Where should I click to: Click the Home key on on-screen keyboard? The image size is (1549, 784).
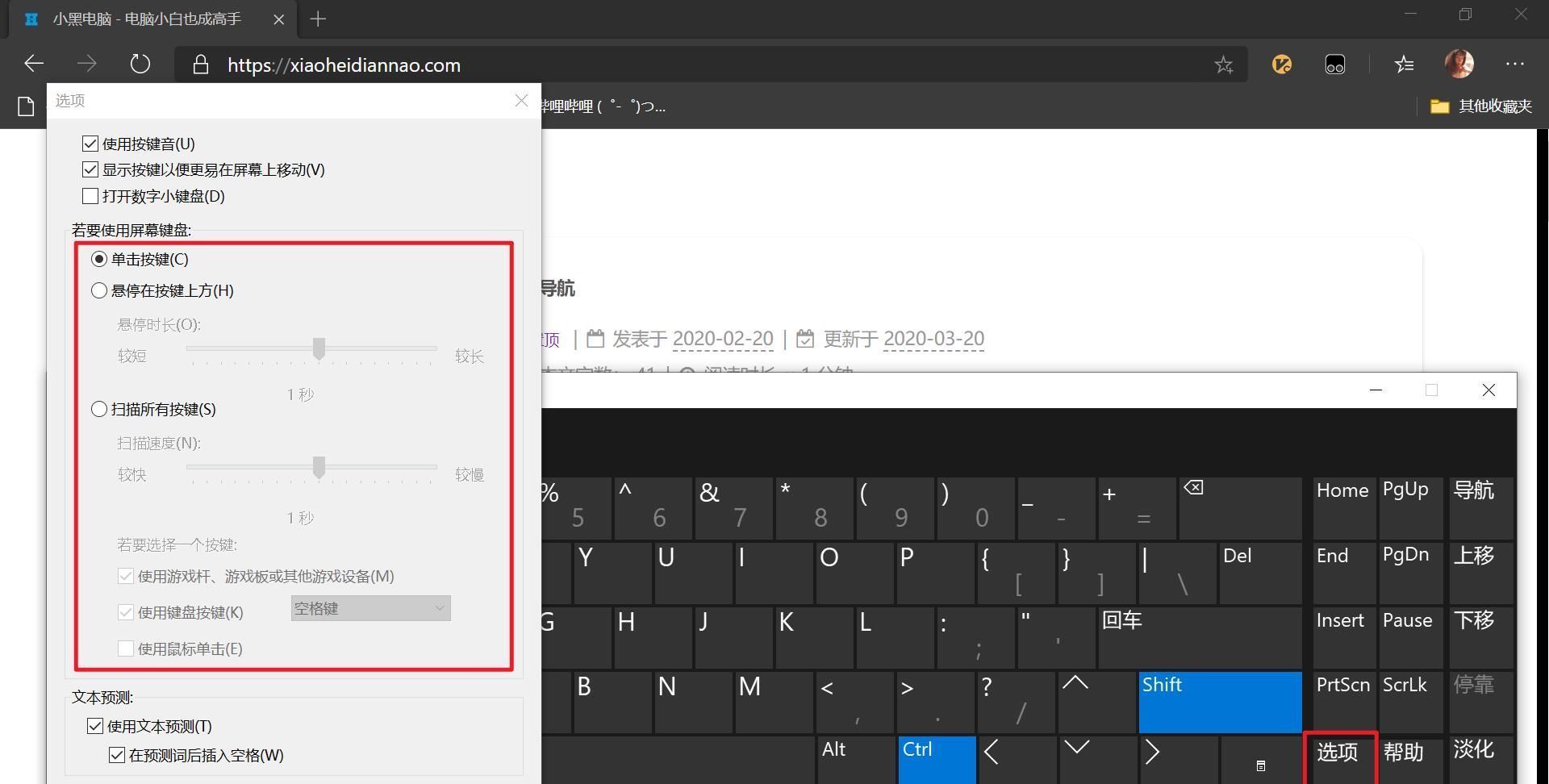pyautogui.click(x=1344, y=507)
